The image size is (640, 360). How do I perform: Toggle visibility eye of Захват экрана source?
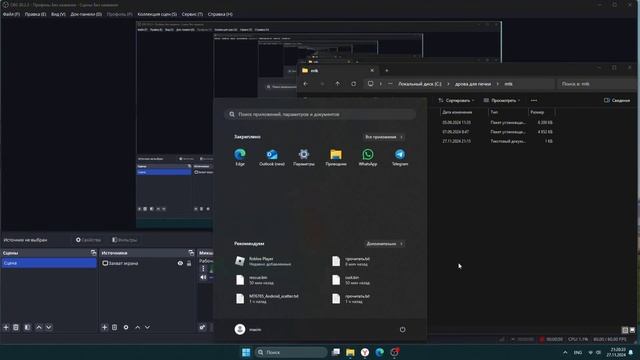point(180,263)
